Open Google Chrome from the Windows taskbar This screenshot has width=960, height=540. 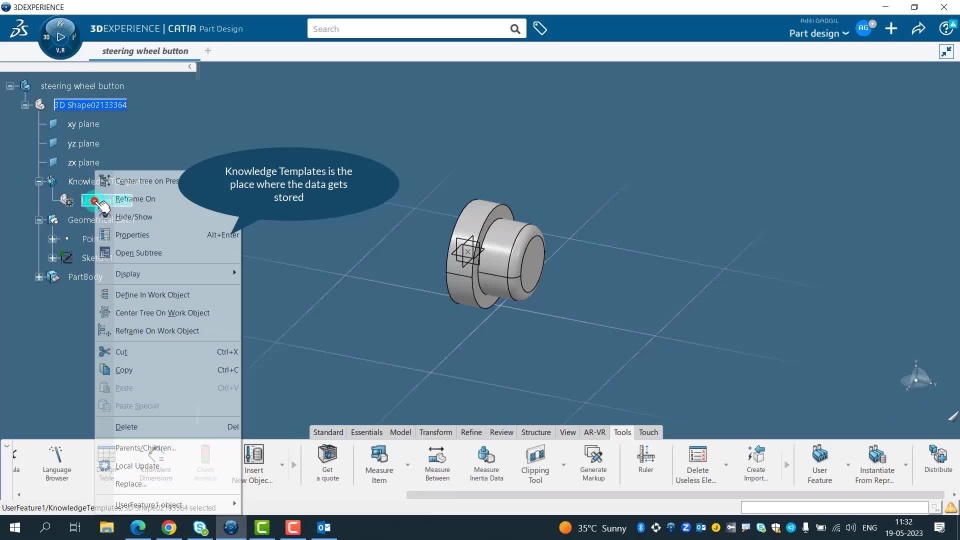[x=169, y=527]
